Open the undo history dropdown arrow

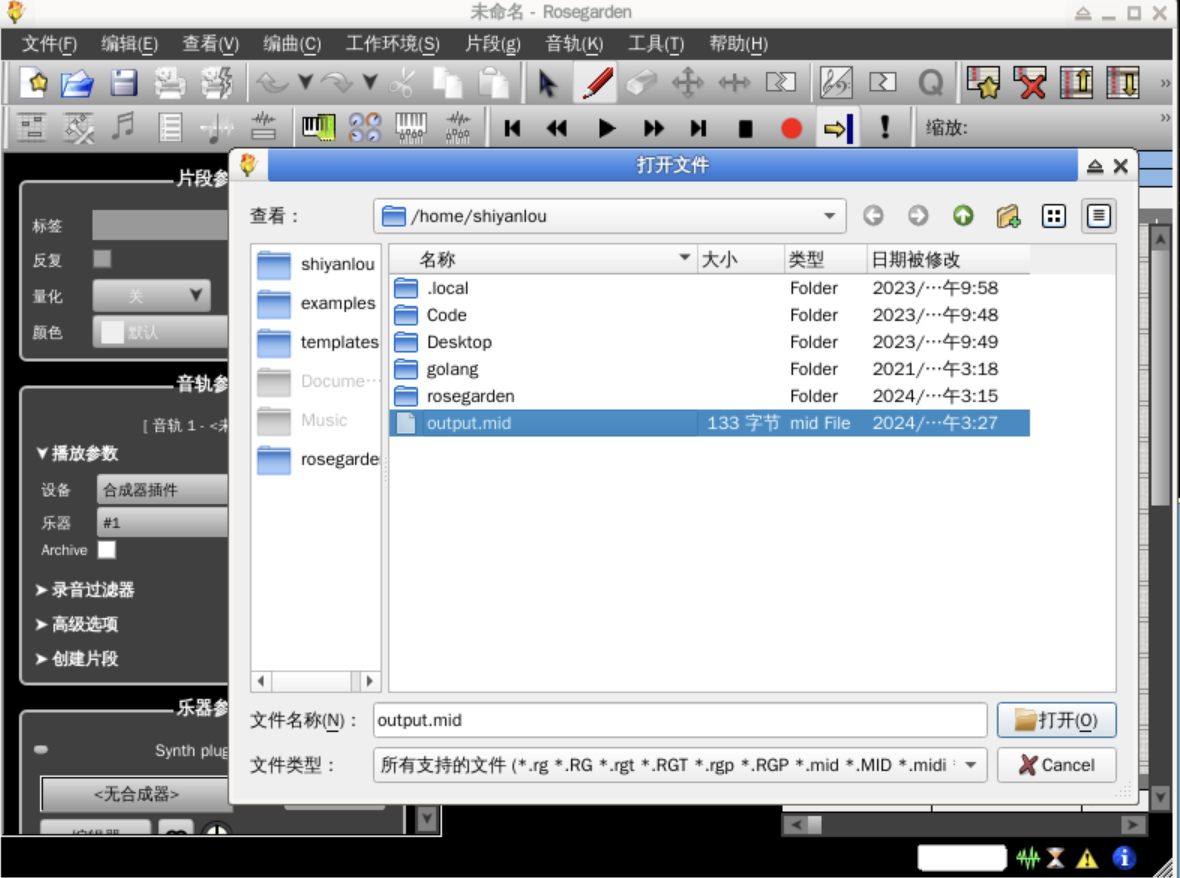pos(305,81)
